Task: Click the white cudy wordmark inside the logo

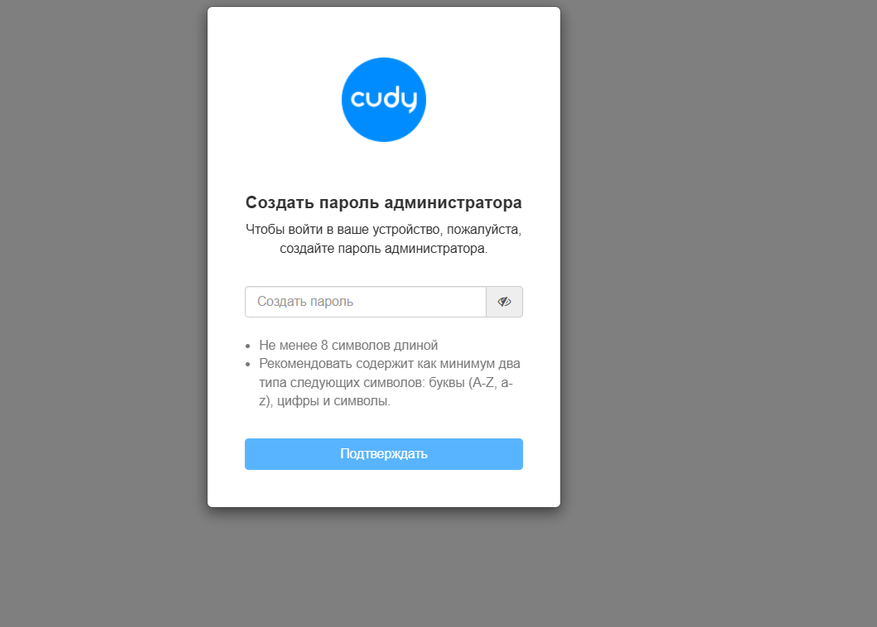Action: coord(384,99)
